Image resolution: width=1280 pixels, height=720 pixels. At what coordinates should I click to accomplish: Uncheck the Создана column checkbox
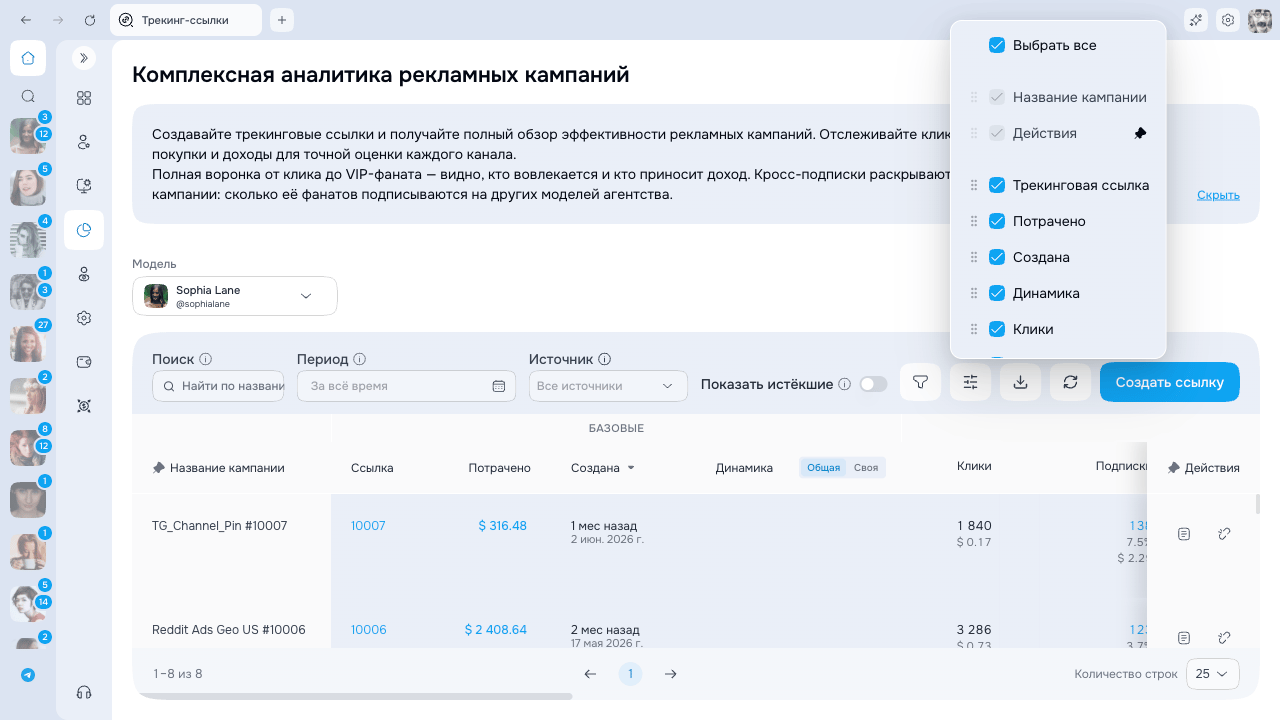[997, 257]
